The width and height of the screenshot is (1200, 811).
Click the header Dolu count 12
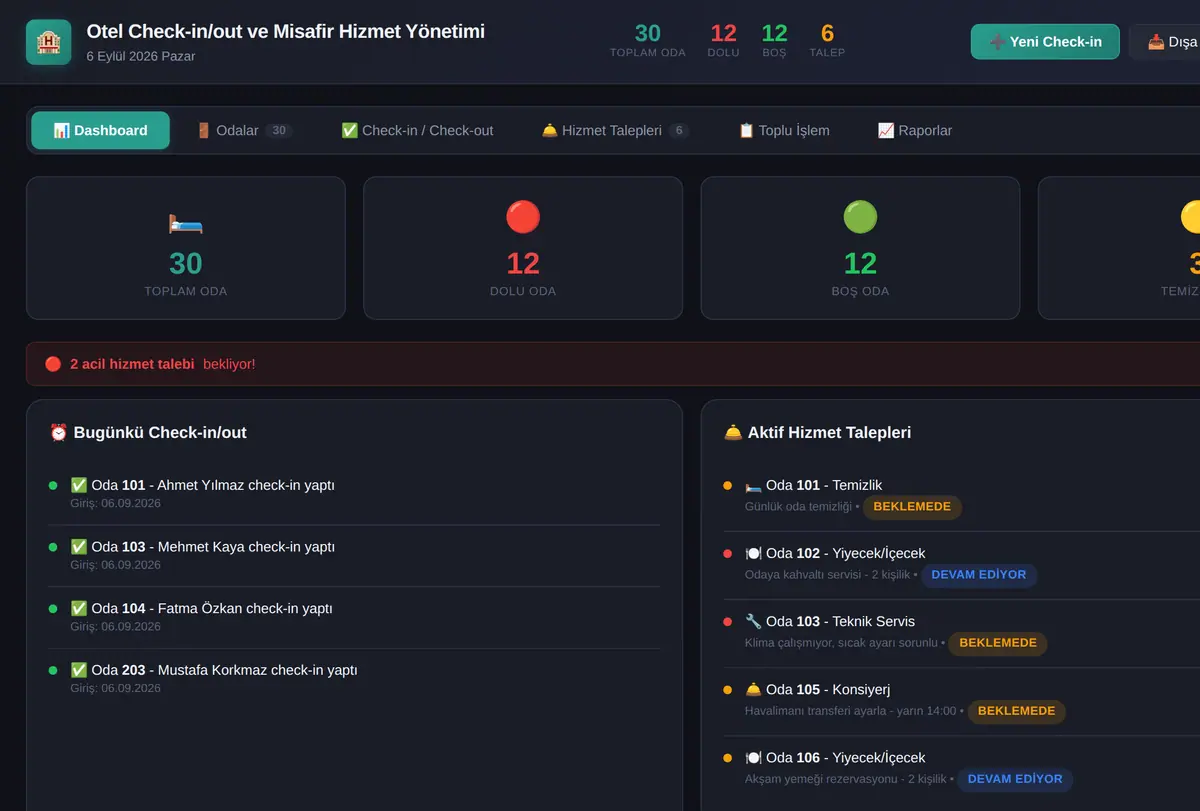723,33
